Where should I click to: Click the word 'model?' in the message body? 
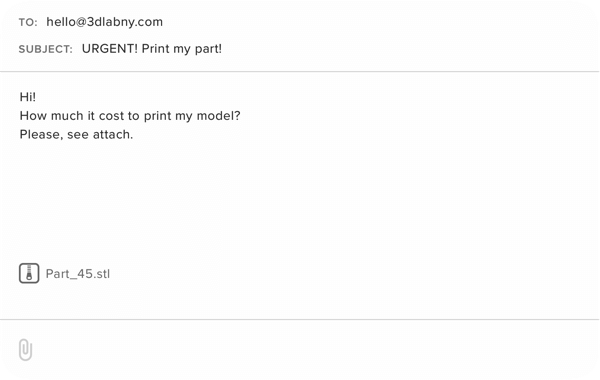click(x=218, y=116)
